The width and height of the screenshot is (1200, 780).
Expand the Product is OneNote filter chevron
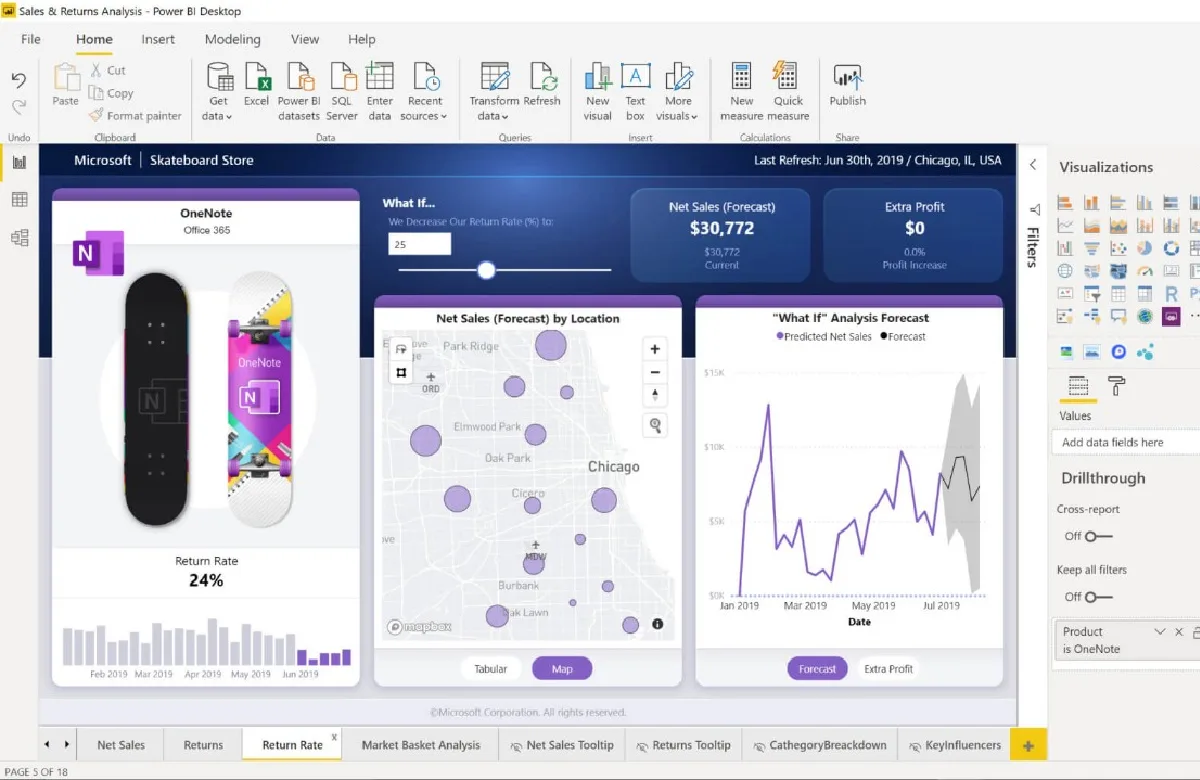[1160, 632]
